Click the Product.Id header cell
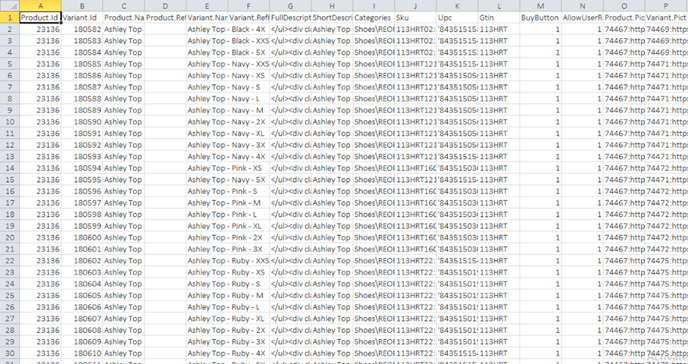Screen dimensions: 688x364 [x=40, y=18]
